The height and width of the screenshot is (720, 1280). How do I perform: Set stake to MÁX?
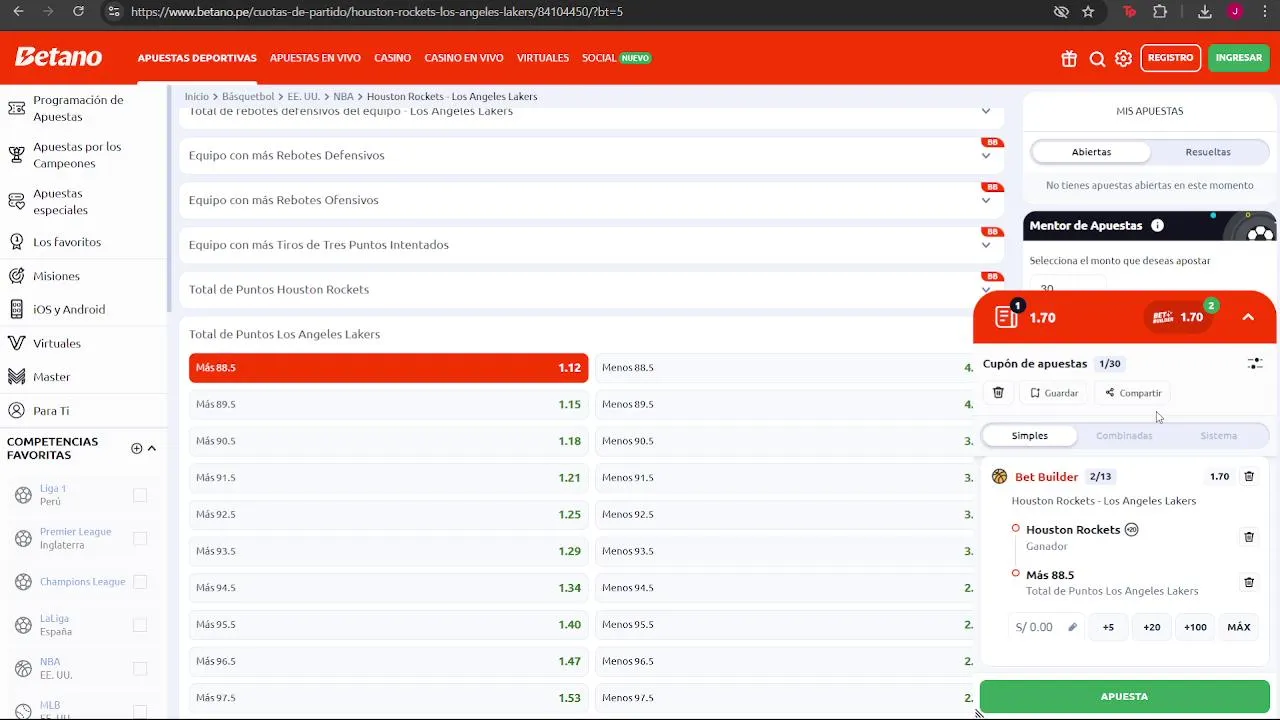point(1239,628)
